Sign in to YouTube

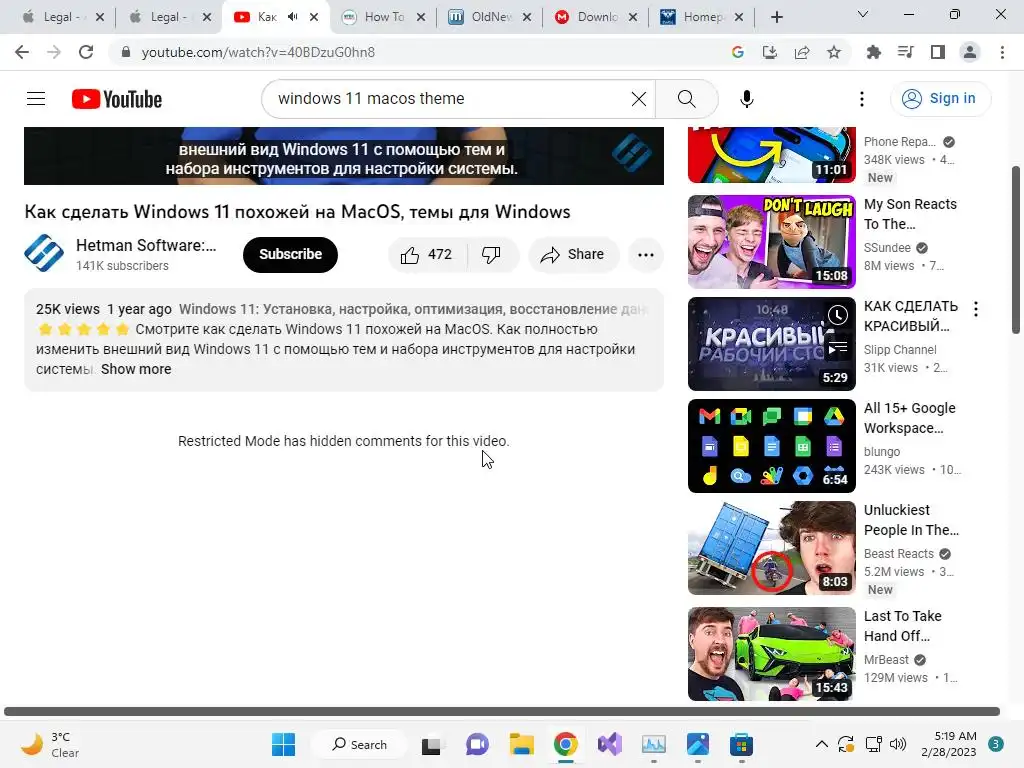click(940, 99)
